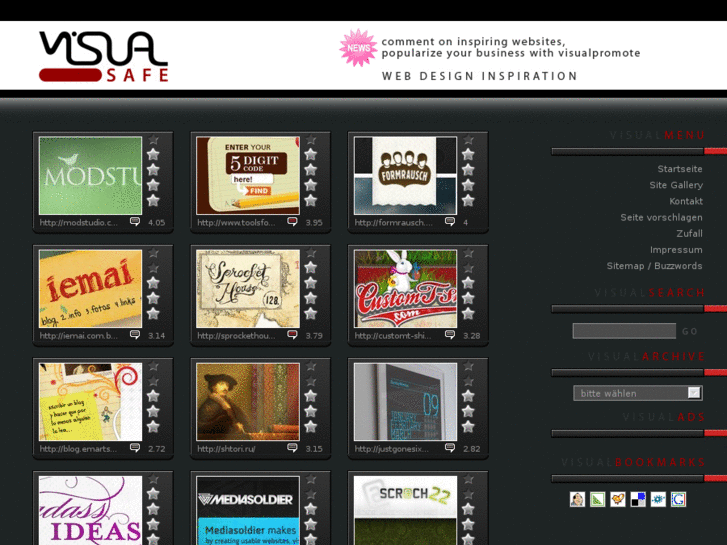Click middle star on customt-shi card
Screen dimensions: 727x545
468,283
